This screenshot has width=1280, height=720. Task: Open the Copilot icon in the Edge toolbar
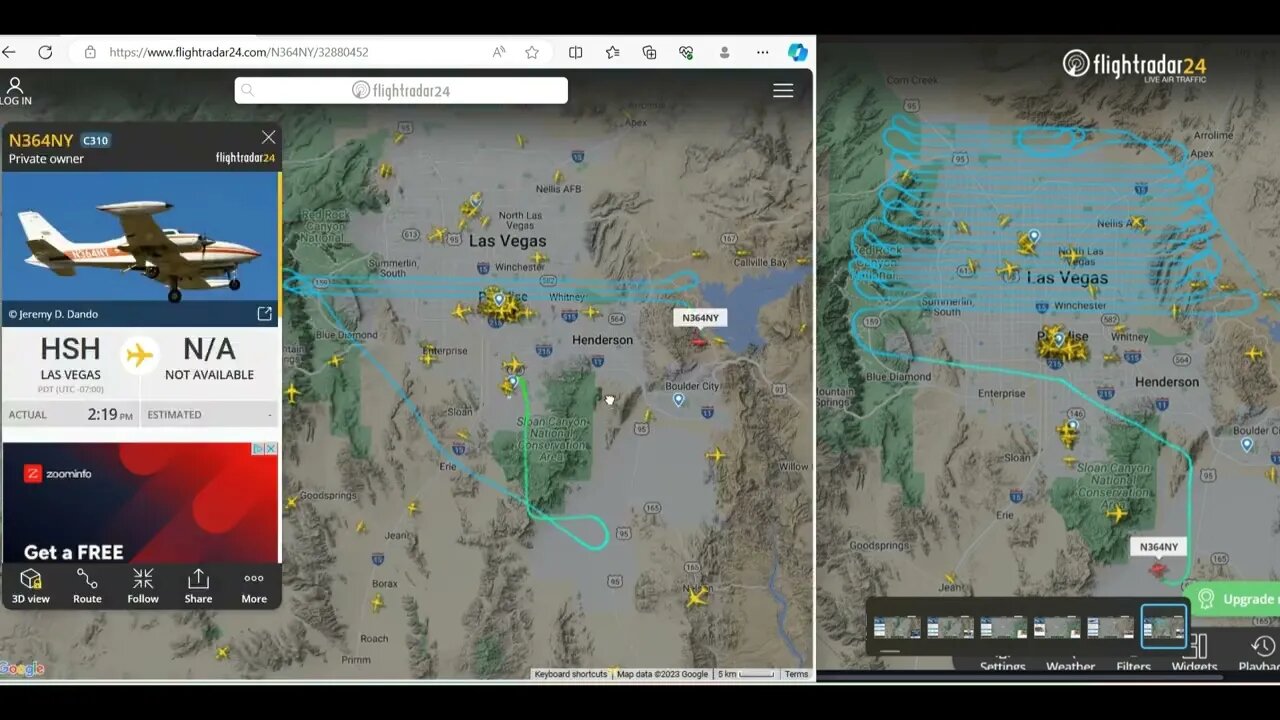(x=797, y=52)
